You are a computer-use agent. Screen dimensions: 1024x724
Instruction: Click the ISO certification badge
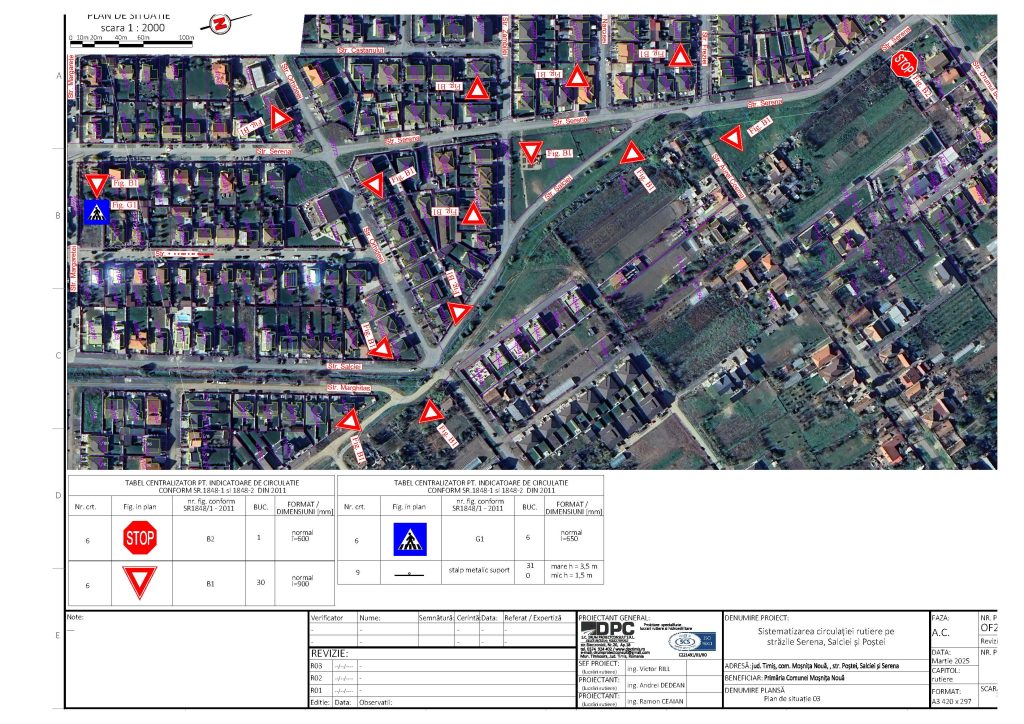coord(691,642)
